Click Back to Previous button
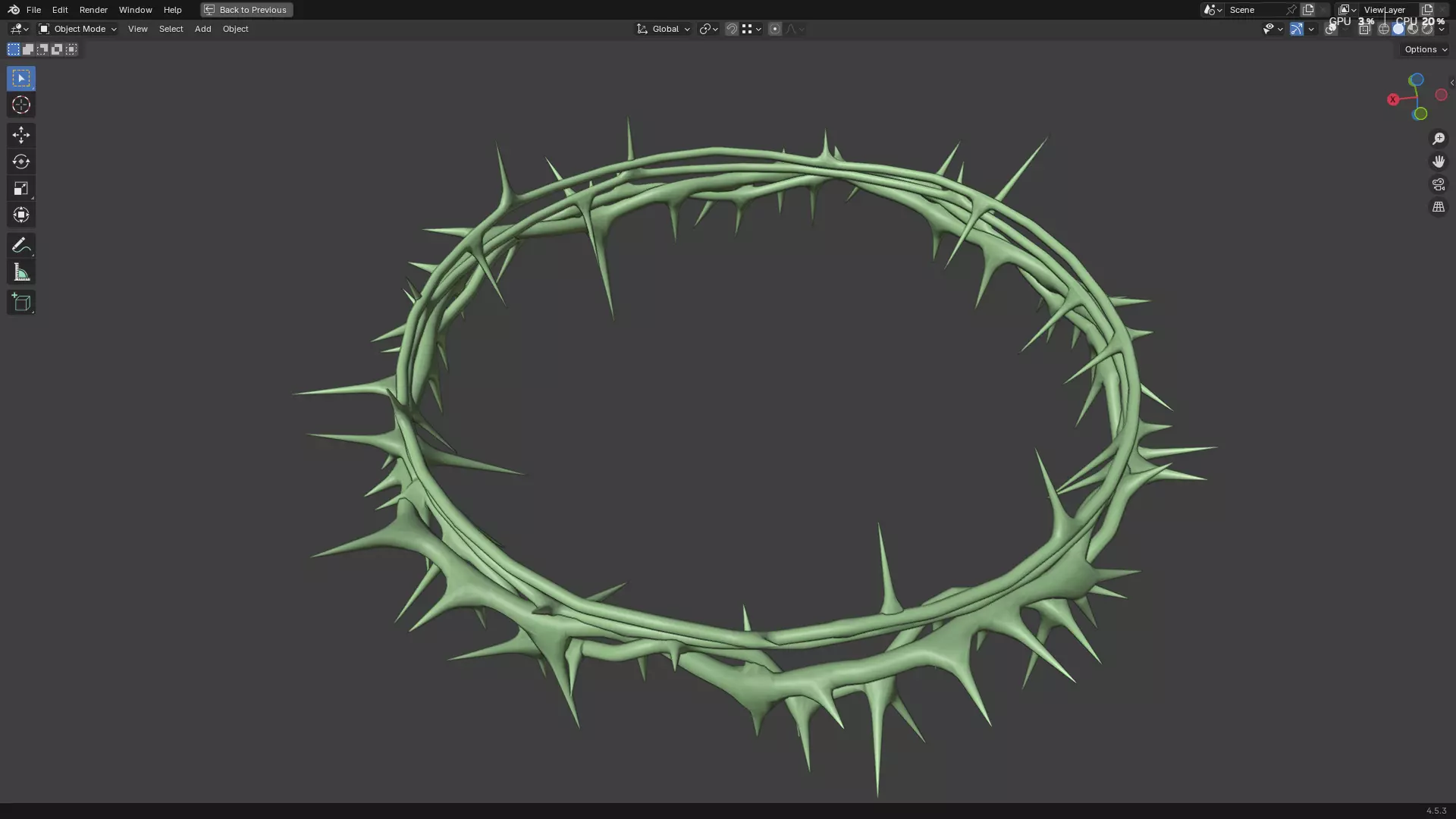Screen dimensions: 1456x819 click(246, 10)
